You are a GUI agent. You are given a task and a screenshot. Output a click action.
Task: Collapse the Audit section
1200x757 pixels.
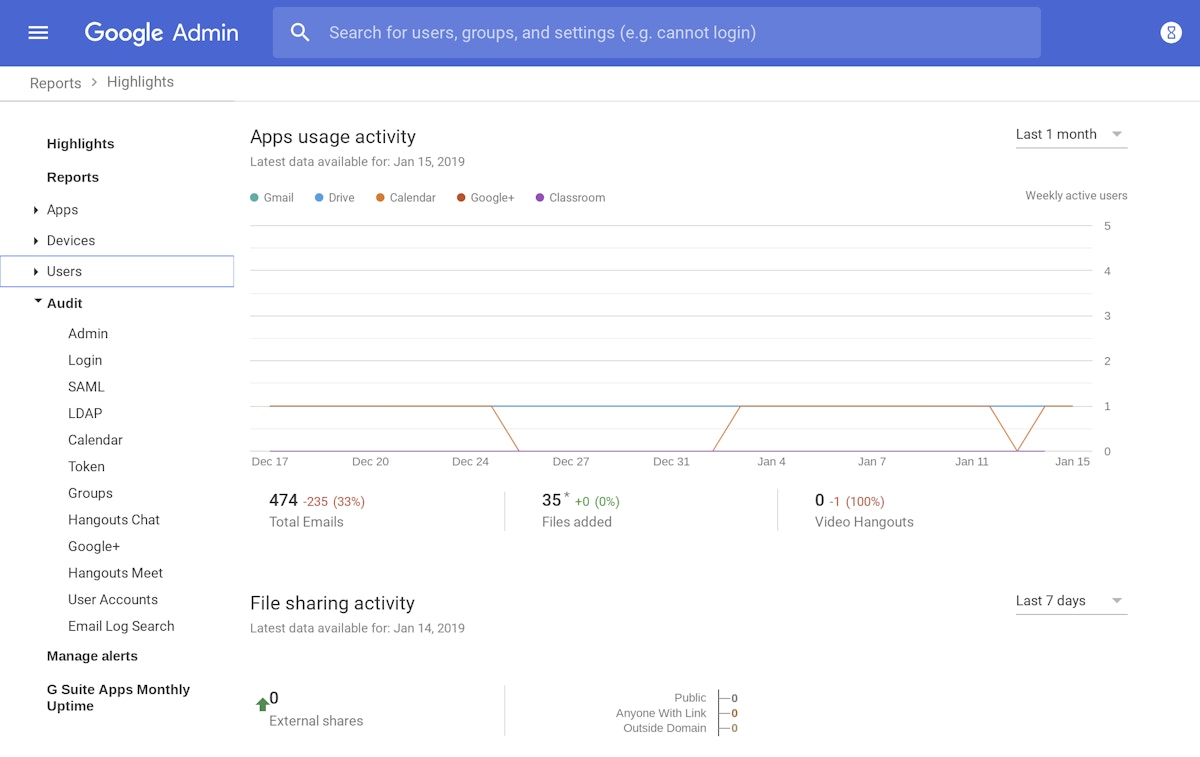[x=38, y=302]
